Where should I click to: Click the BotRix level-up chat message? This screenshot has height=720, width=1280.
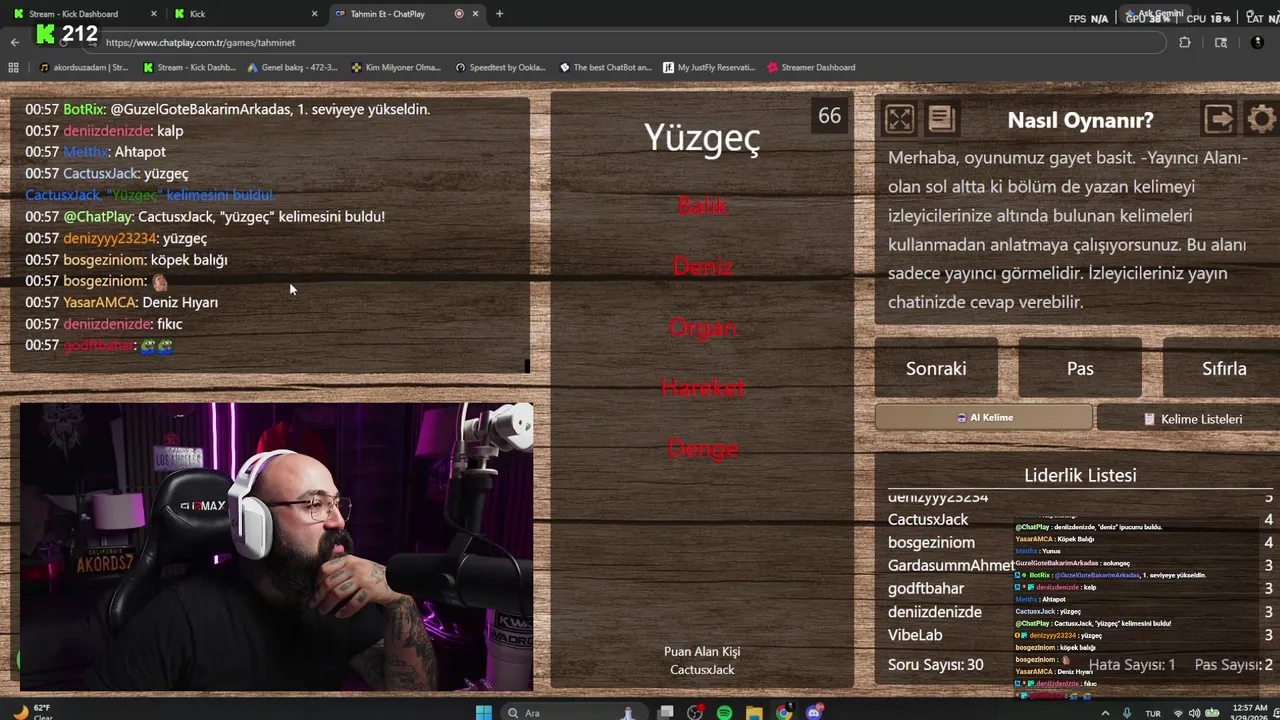point(227,109)
